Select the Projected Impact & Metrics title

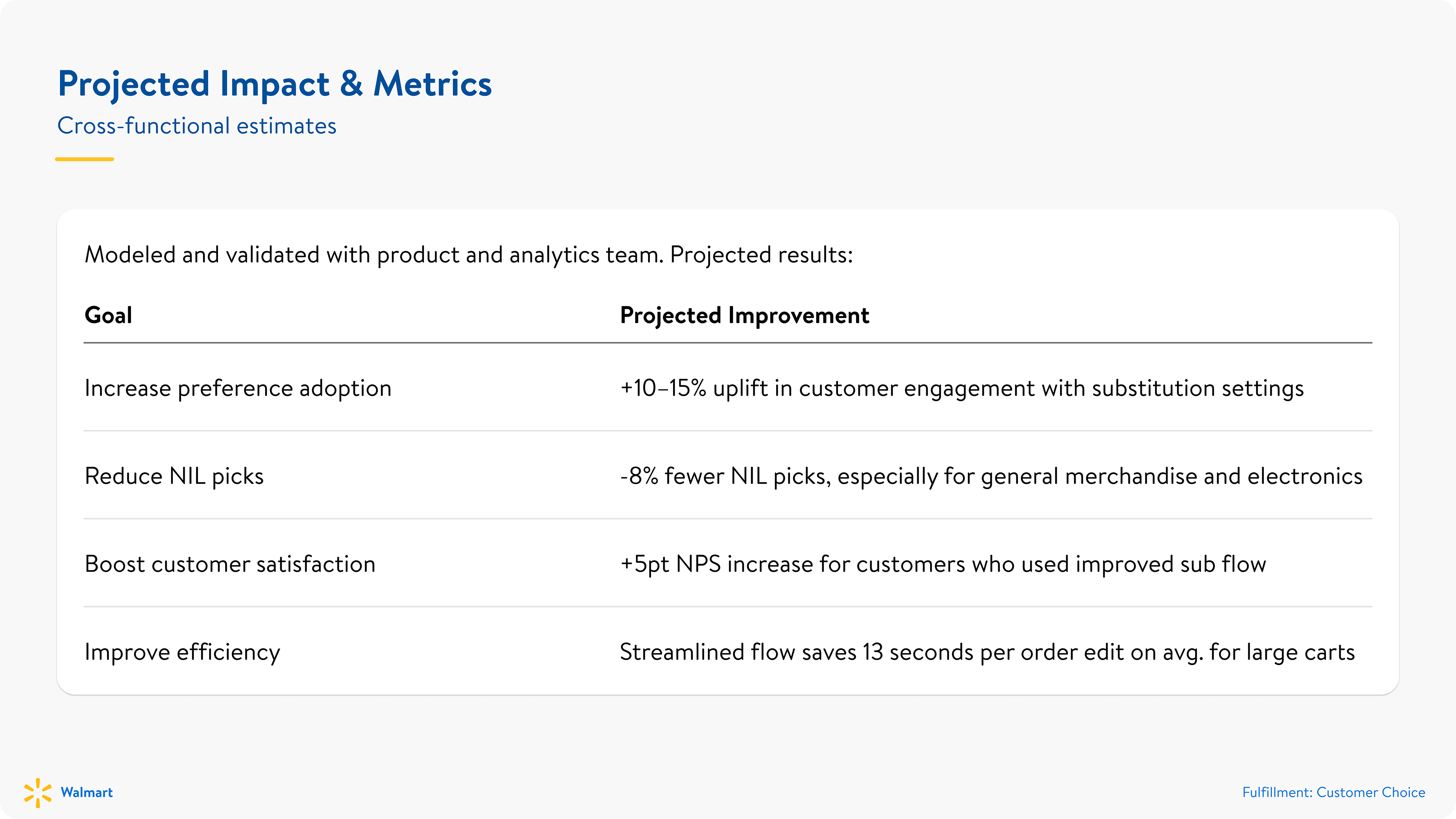click(275, 84)
